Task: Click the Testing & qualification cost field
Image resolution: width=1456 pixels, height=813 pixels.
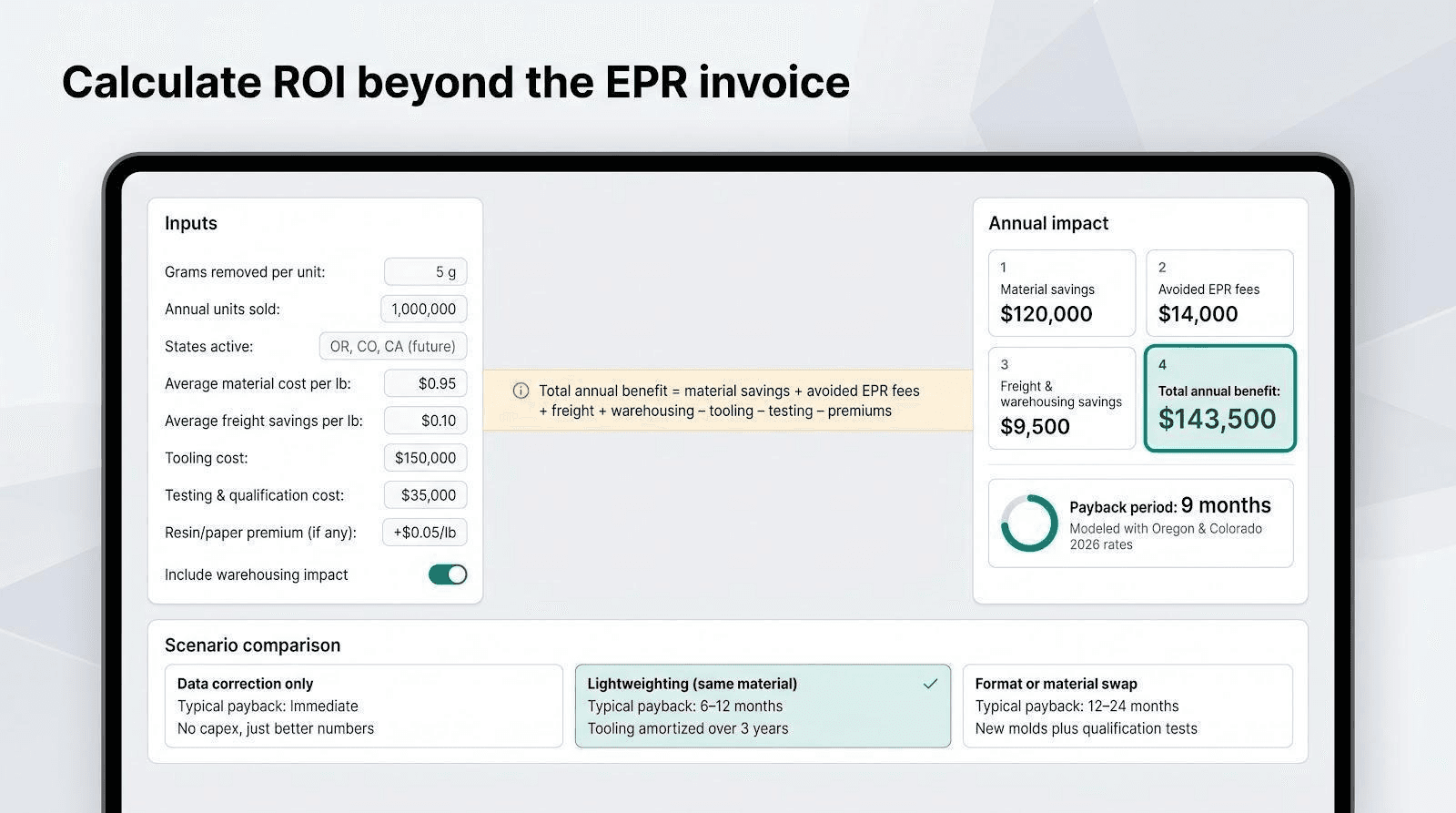Action: [x=425, y=495]
